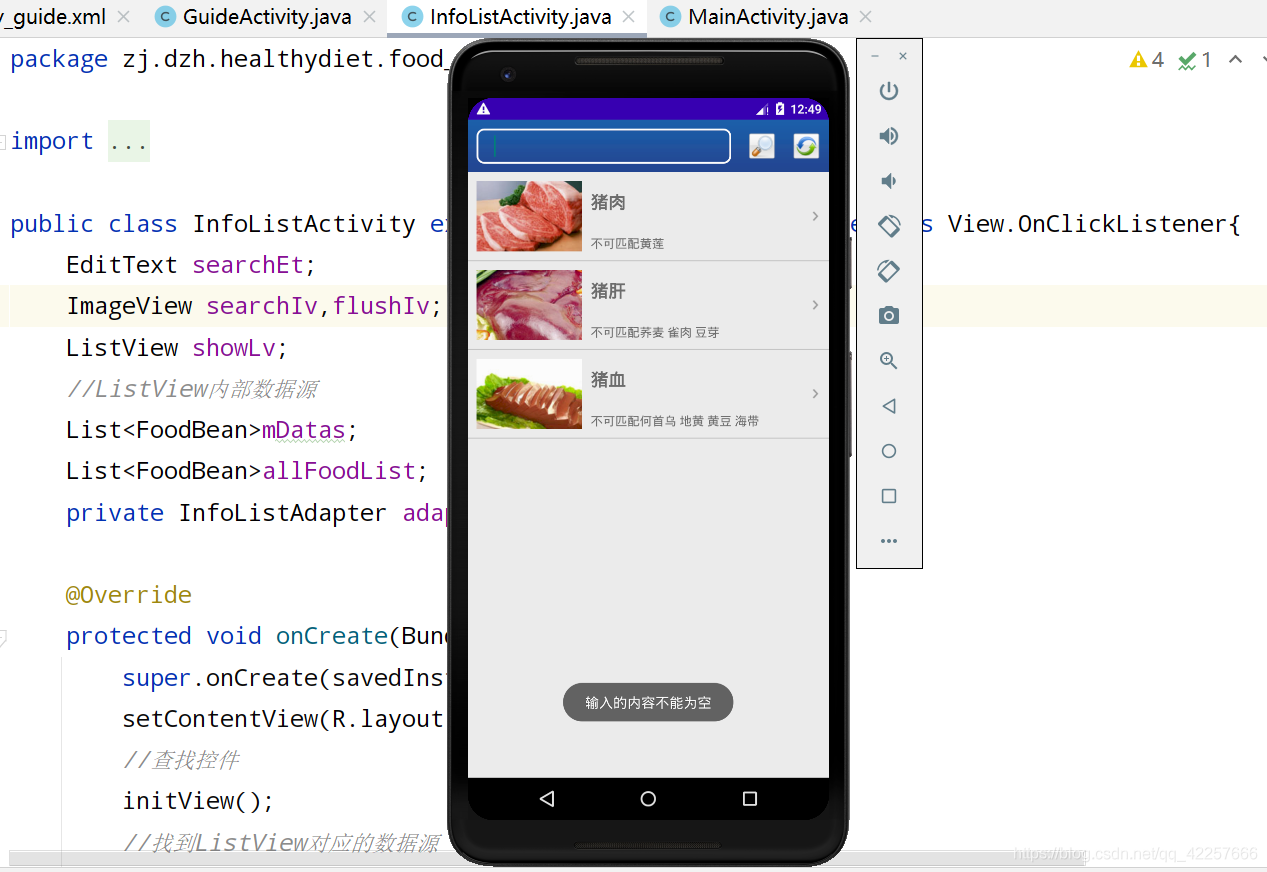The height and width of the screenshot is (872, 1267).
Task: Close the MainActivity.java tab
Action: pos(866,17)
